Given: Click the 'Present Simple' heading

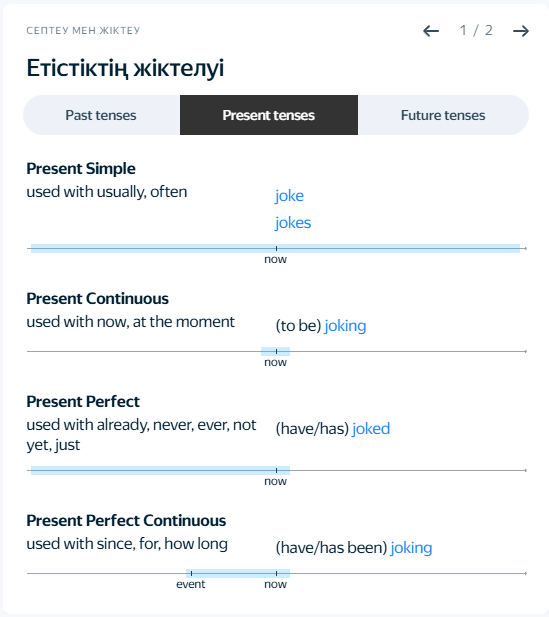Looking at the screenshot, I should click(81, 168).
